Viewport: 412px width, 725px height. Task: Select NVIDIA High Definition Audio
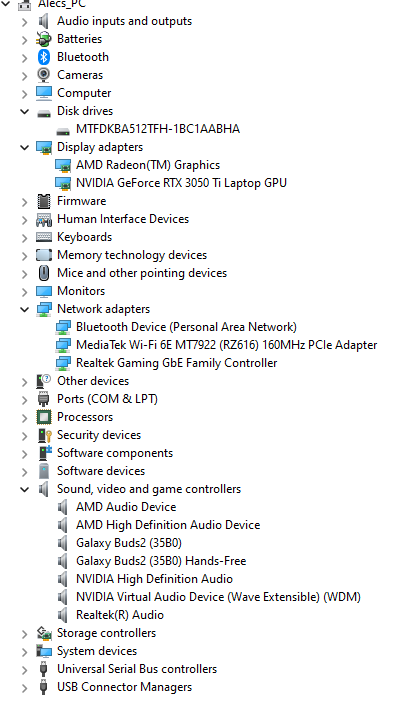tap(154, 579)
